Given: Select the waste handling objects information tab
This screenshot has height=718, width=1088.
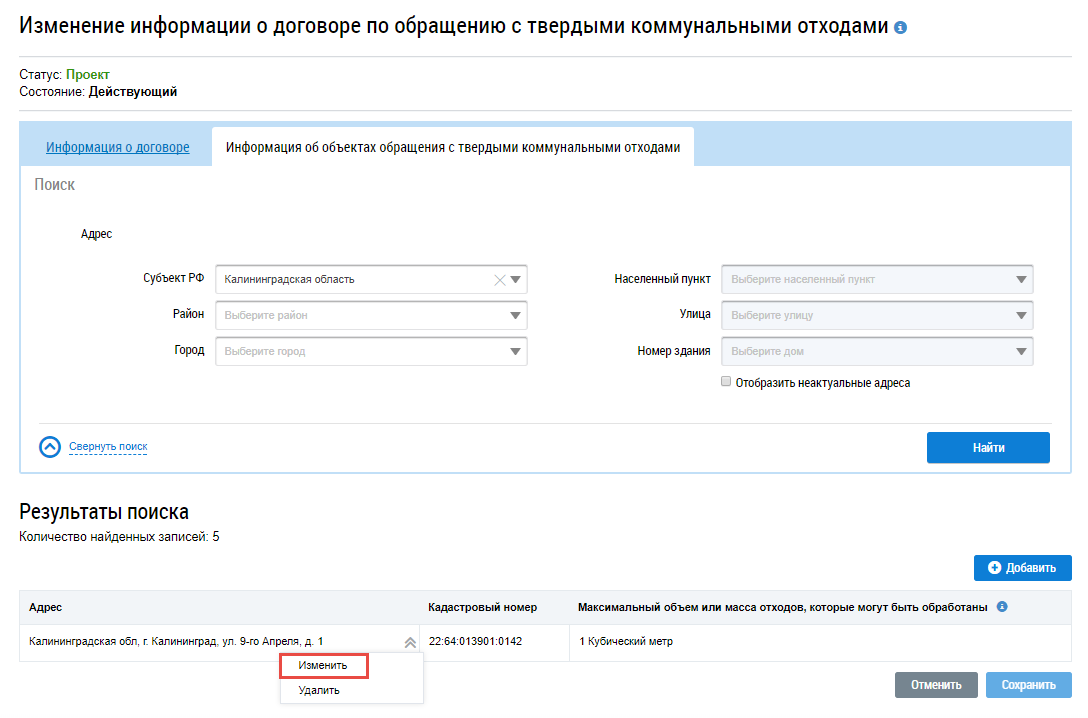Looking at the screenshot, I should (x=452, y=147).
